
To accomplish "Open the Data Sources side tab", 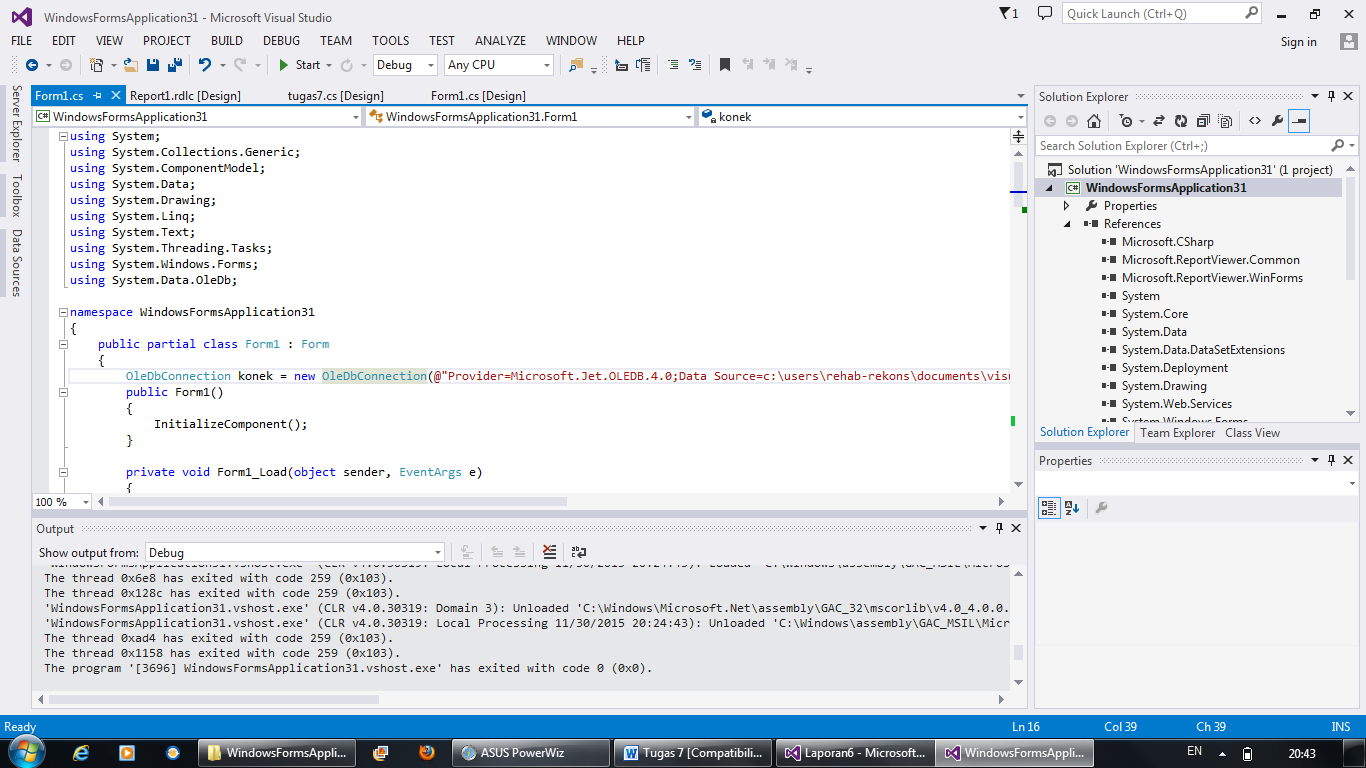I will click(x=16, y=263).
